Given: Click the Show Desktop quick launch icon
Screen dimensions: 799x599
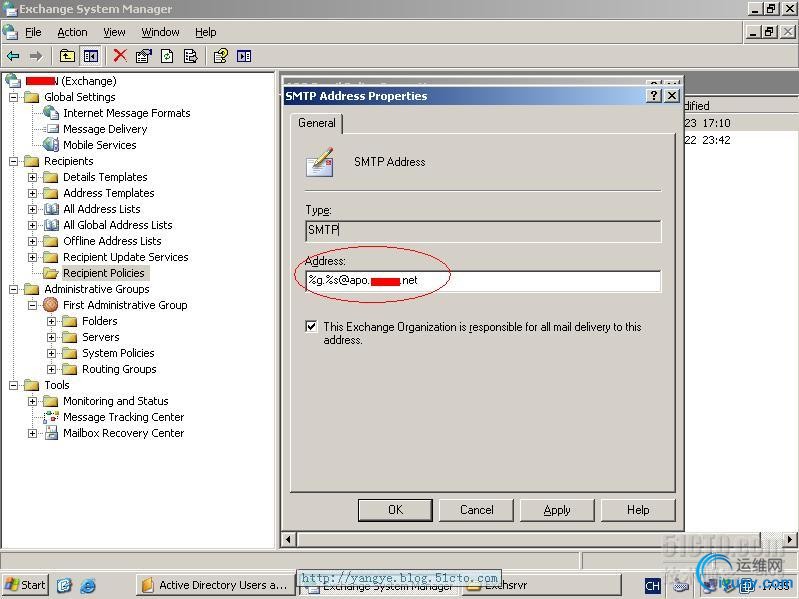Looking at the screenshot, I should [64, 585].
